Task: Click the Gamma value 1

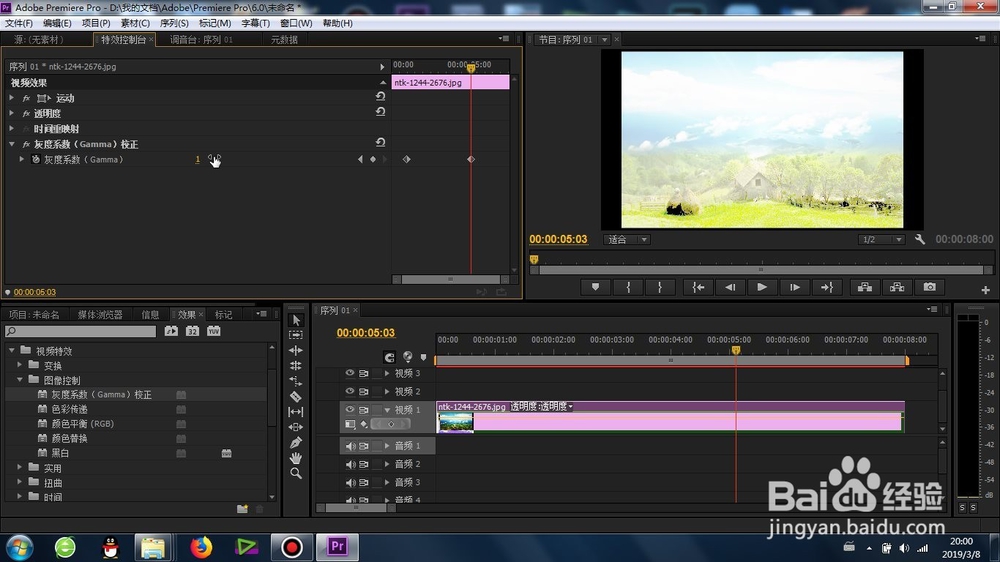Action: pyautogui.click(x=198, y=159)
